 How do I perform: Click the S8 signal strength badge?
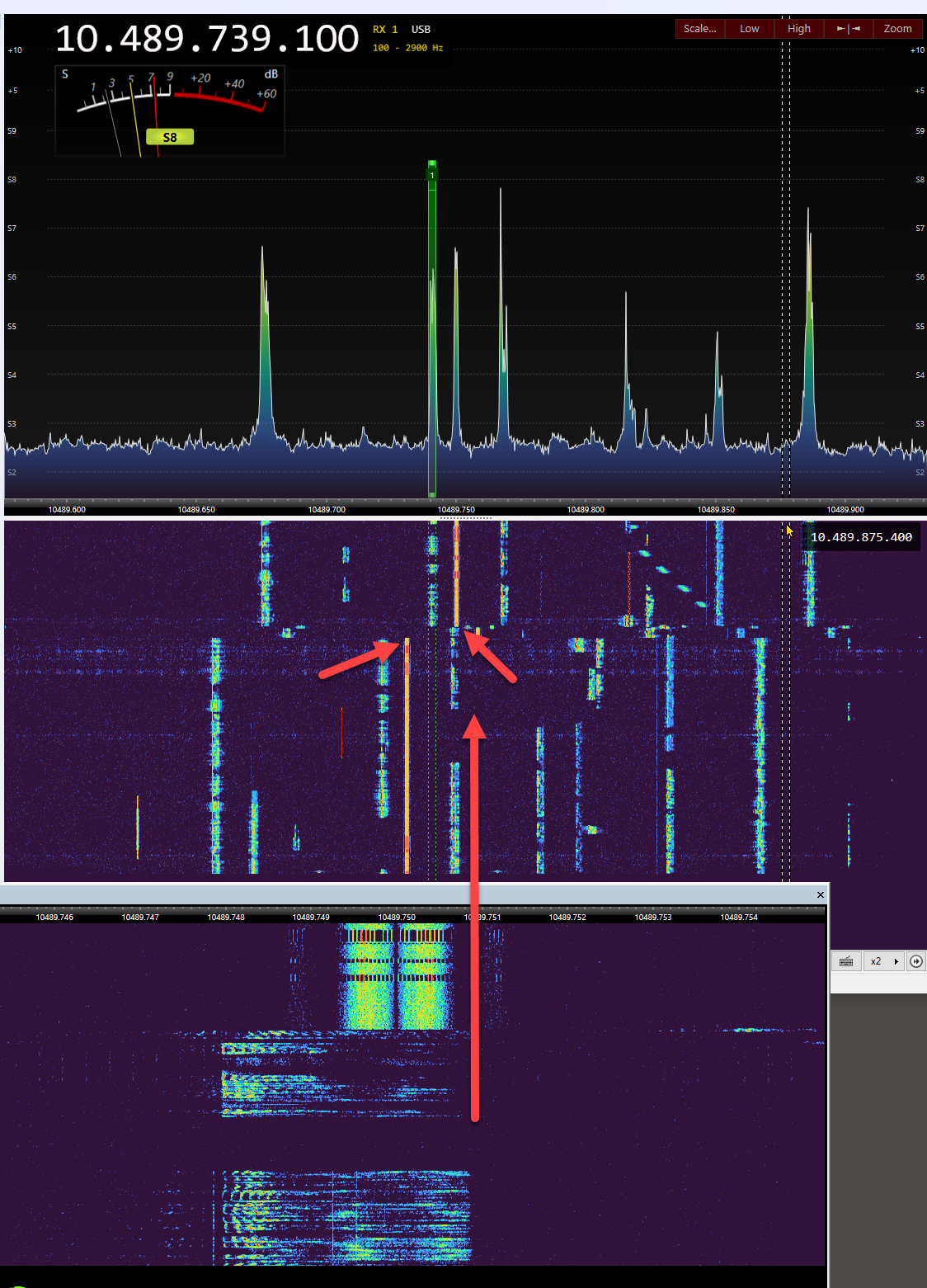(x=170, y=137)
